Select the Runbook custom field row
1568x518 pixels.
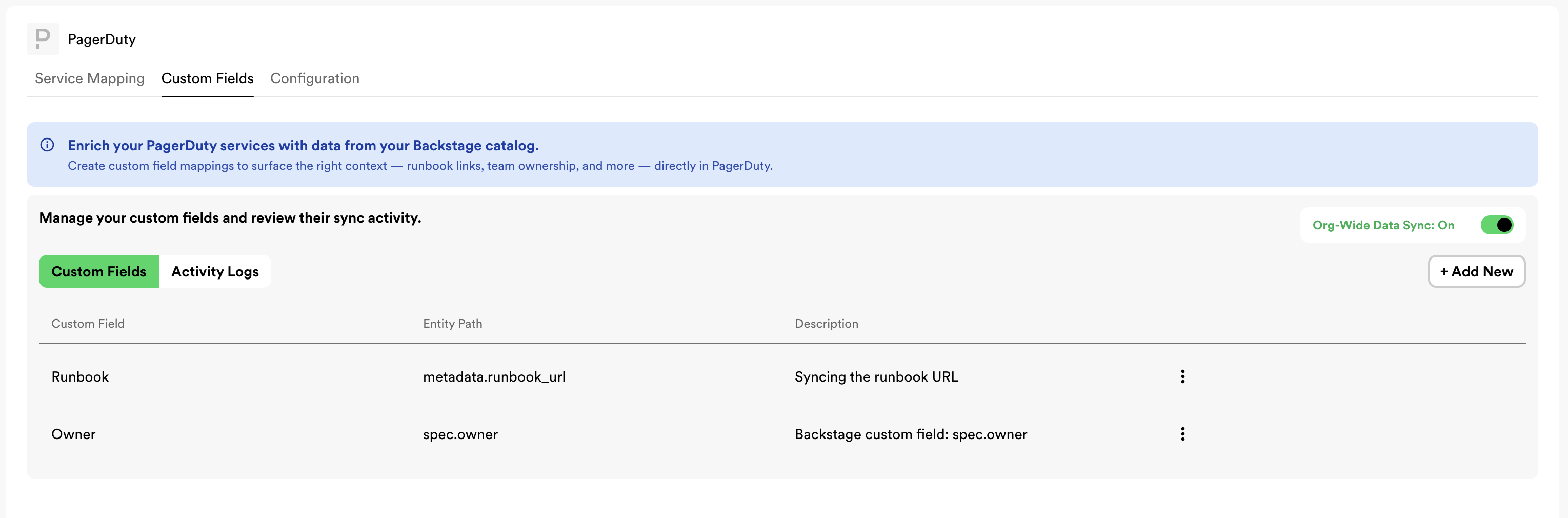pyautogui.click(x=782, y=377)
